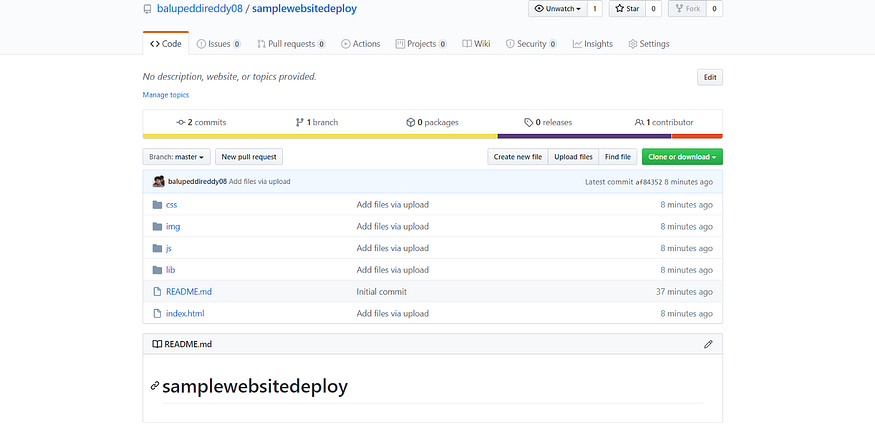The image size is (875, 424).
Task: Click the js folder icon
Action: 157,248
